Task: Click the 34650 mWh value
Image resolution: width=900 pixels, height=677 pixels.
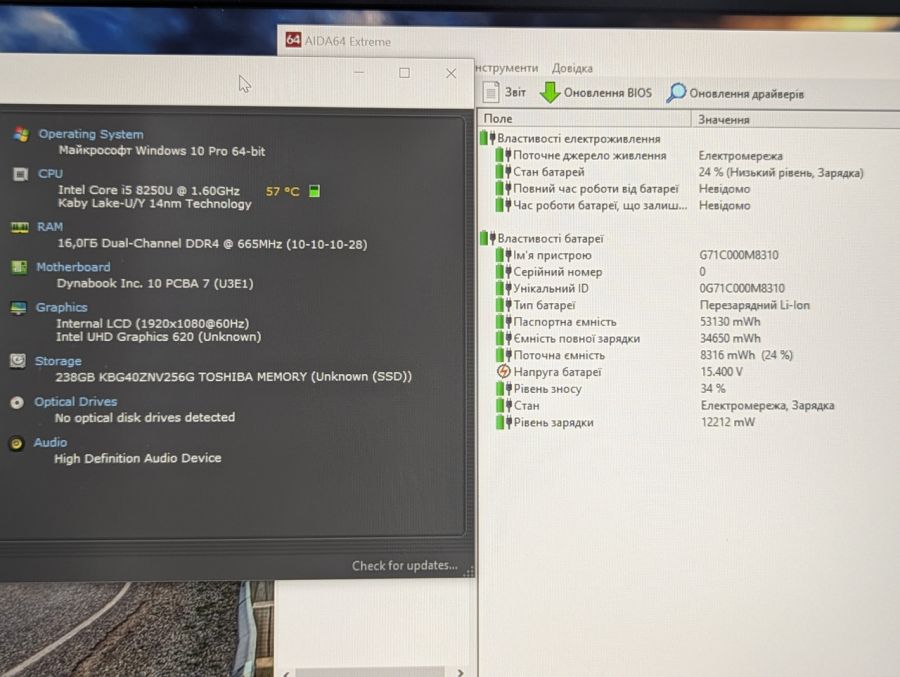Action: 730,338
